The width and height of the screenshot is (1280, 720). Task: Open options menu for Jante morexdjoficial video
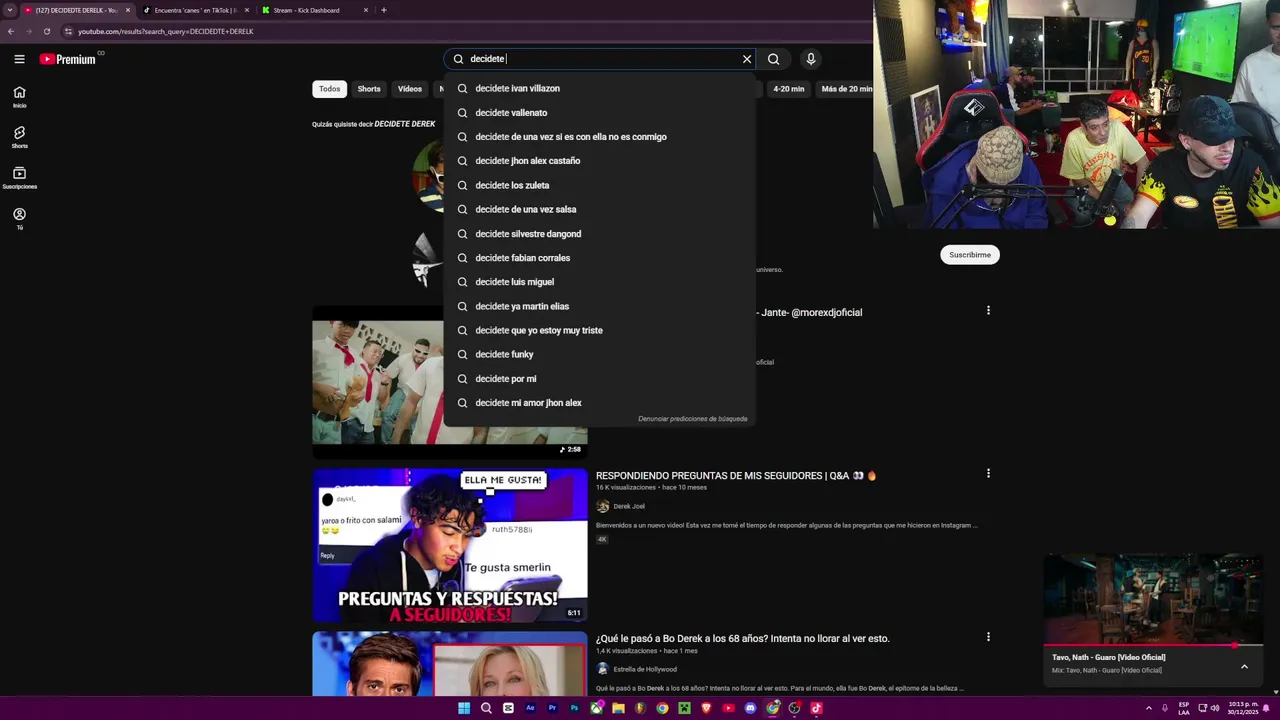(988, 310)
